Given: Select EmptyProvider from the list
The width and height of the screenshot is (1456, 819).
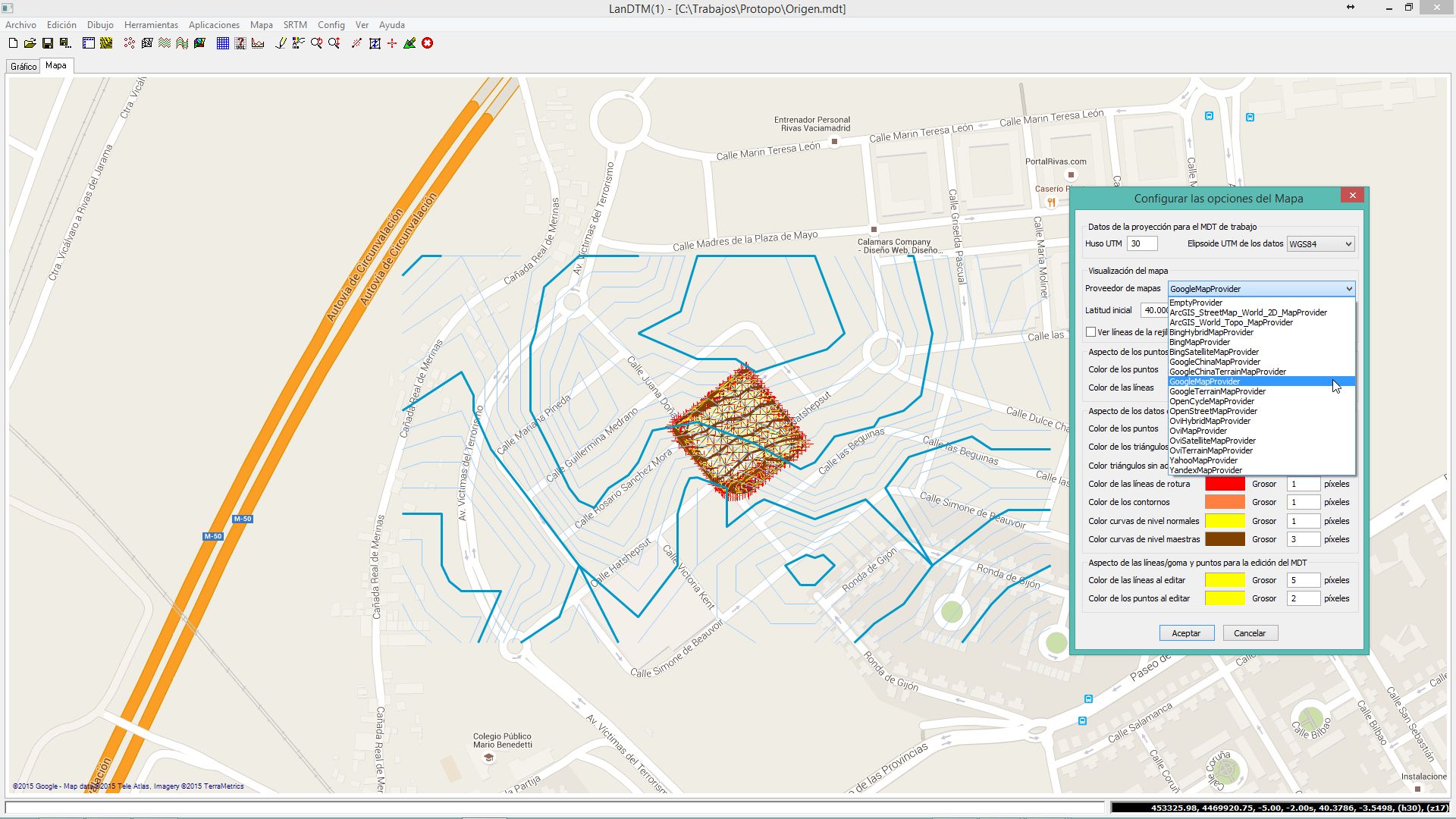Looking at the screenshot, I should coord(1261,303).
